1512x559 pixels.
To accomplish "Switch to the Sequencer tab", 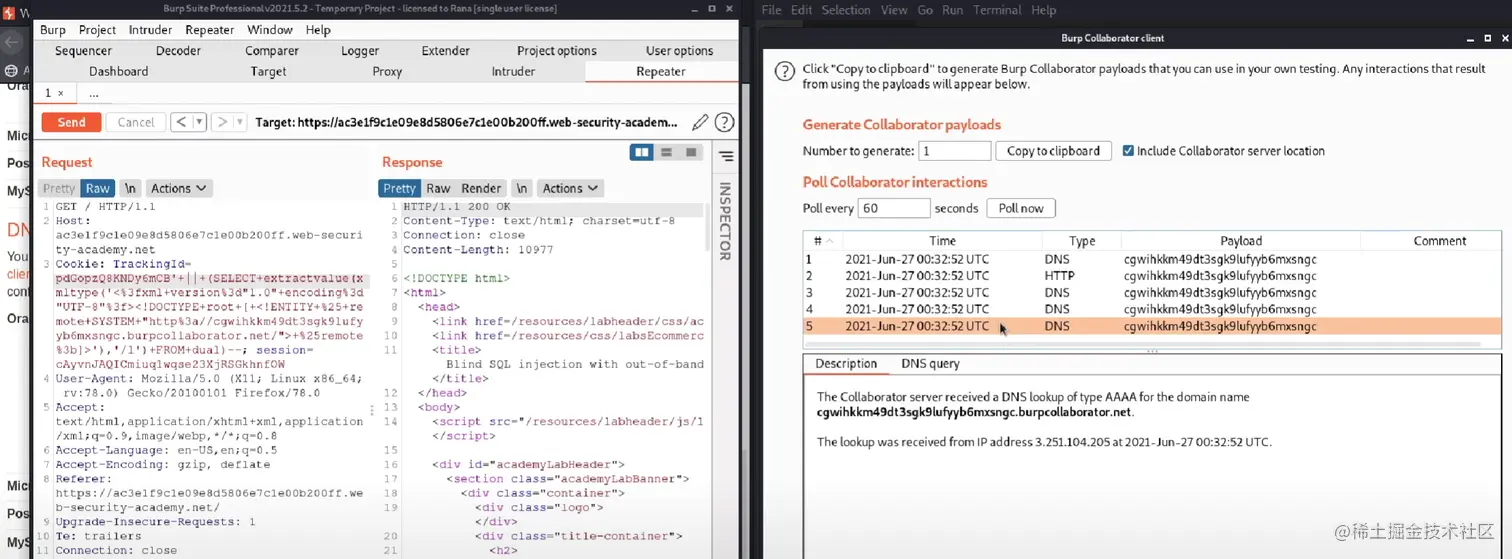I will (x=84, y=51).
